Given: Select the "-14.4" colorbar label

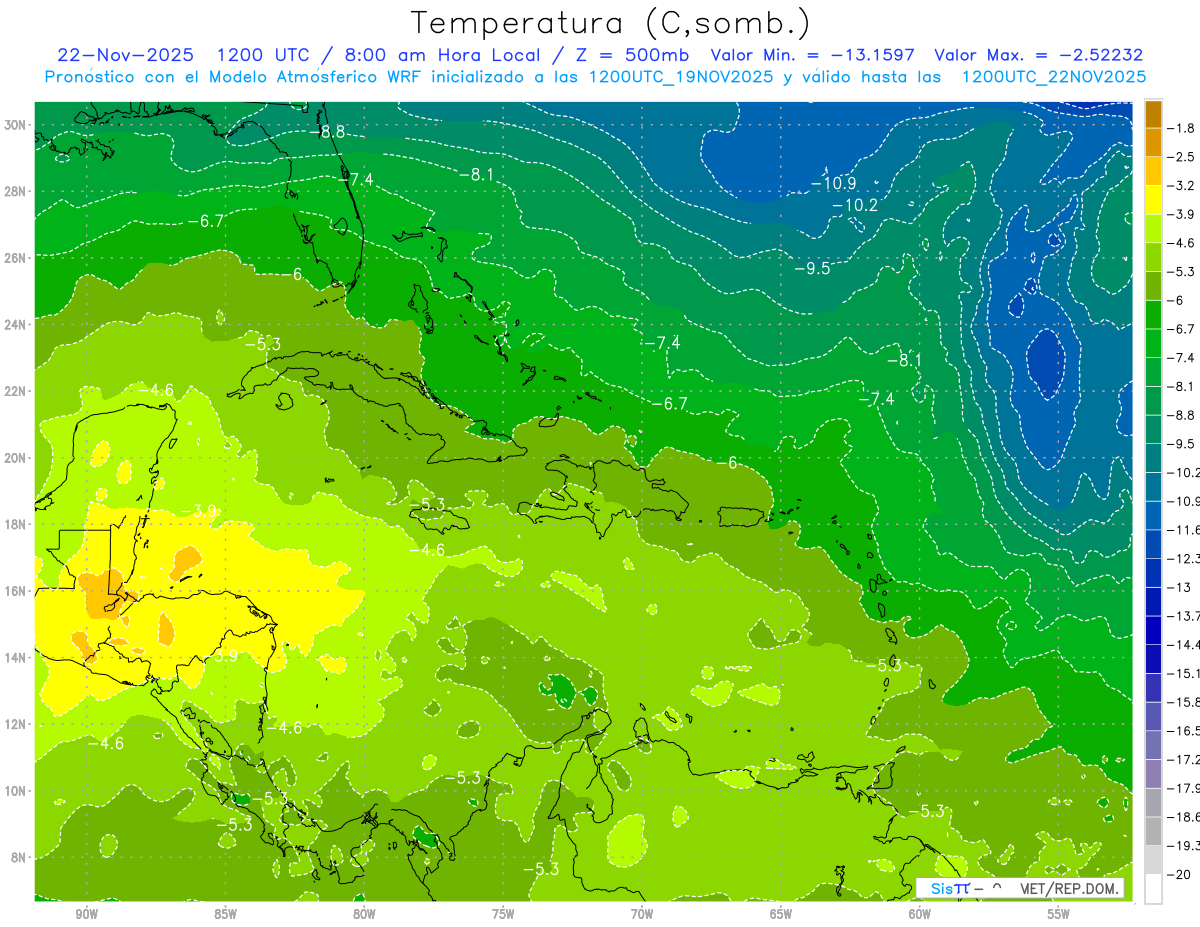Looking at the screenshot, I should pos(1183,644).
